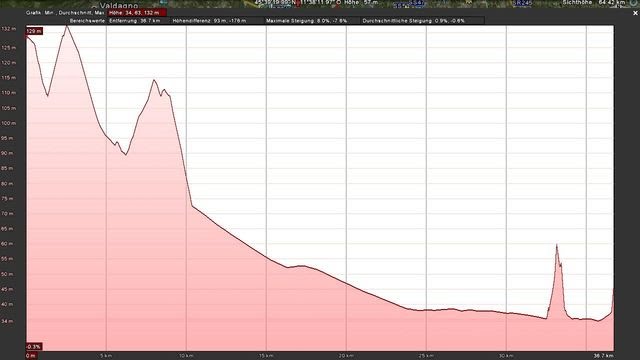Select the Entfernung 36.7 km readout

pos(134,21)
